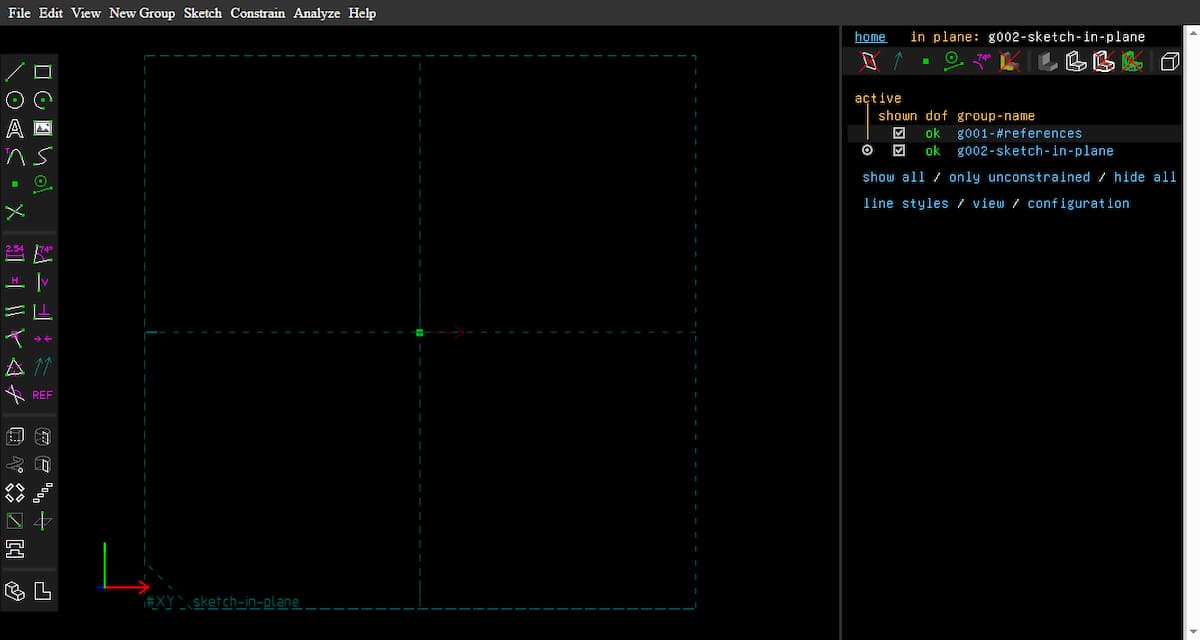1200x640 pixels.
Task: Open g001-#references group page
Action: (1019, 133)
